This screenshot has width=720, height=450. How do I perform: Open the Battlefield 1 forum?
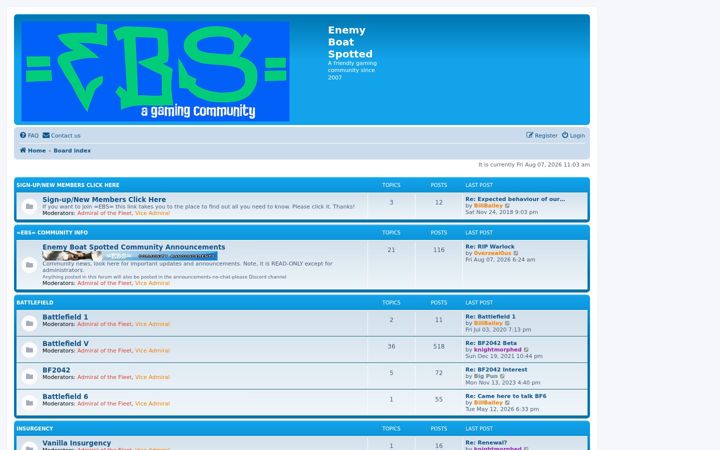click(65, 317)
